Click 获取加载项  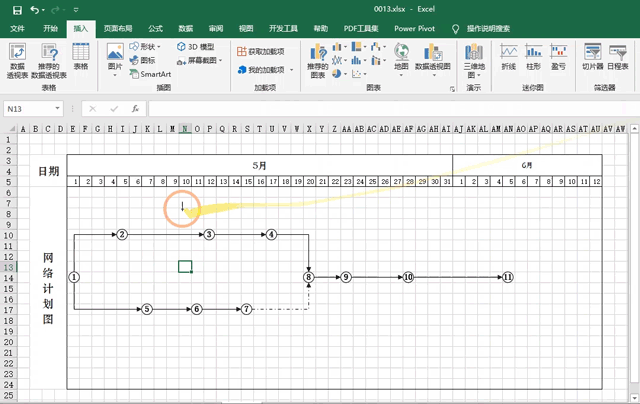[260, 51]
